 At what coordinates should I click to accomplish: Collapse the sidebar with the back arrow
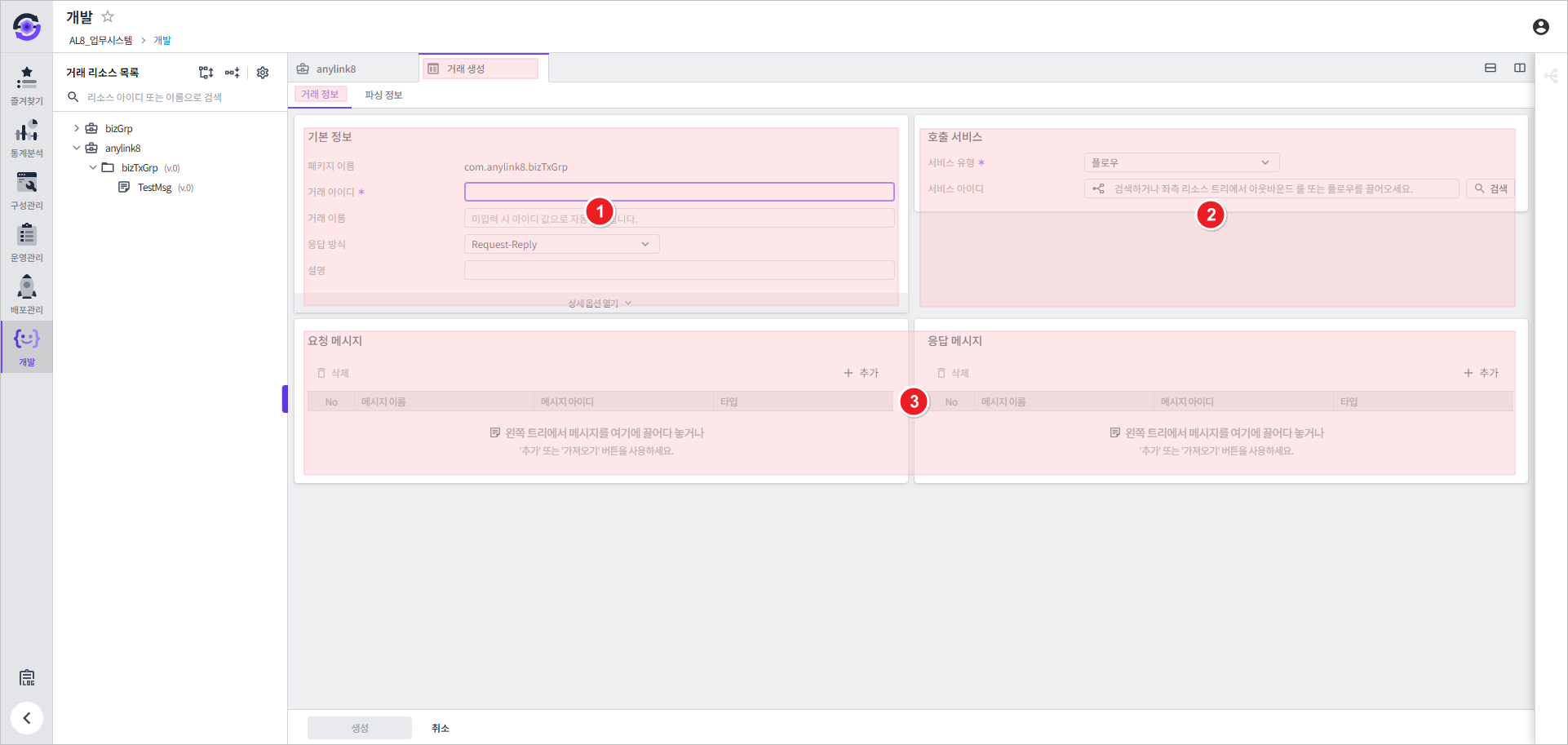[27, 718]
